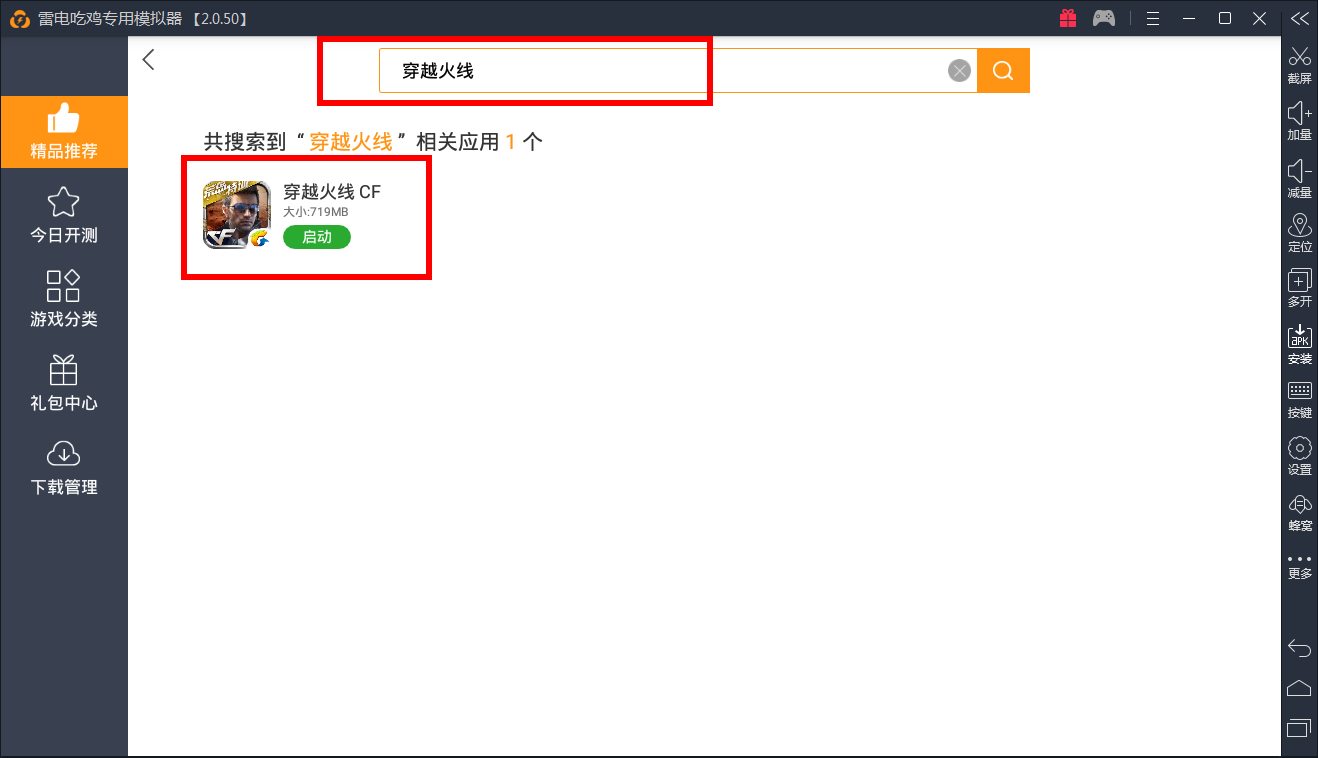Expand the 更多 more options panel
The image size is (1318, 758).
1299,563
